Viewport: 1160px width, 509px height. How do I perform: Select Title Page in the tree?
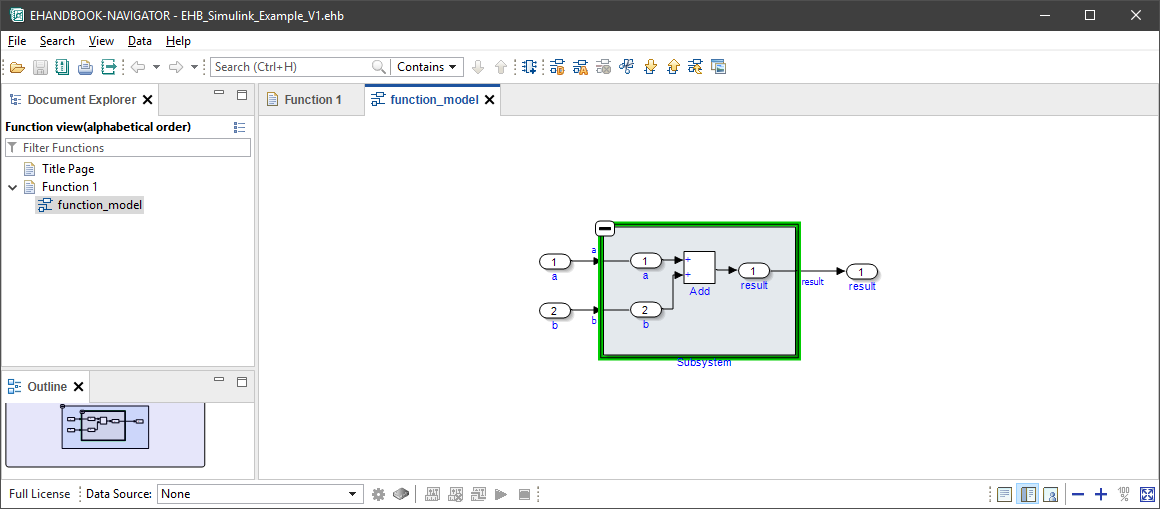67,169
